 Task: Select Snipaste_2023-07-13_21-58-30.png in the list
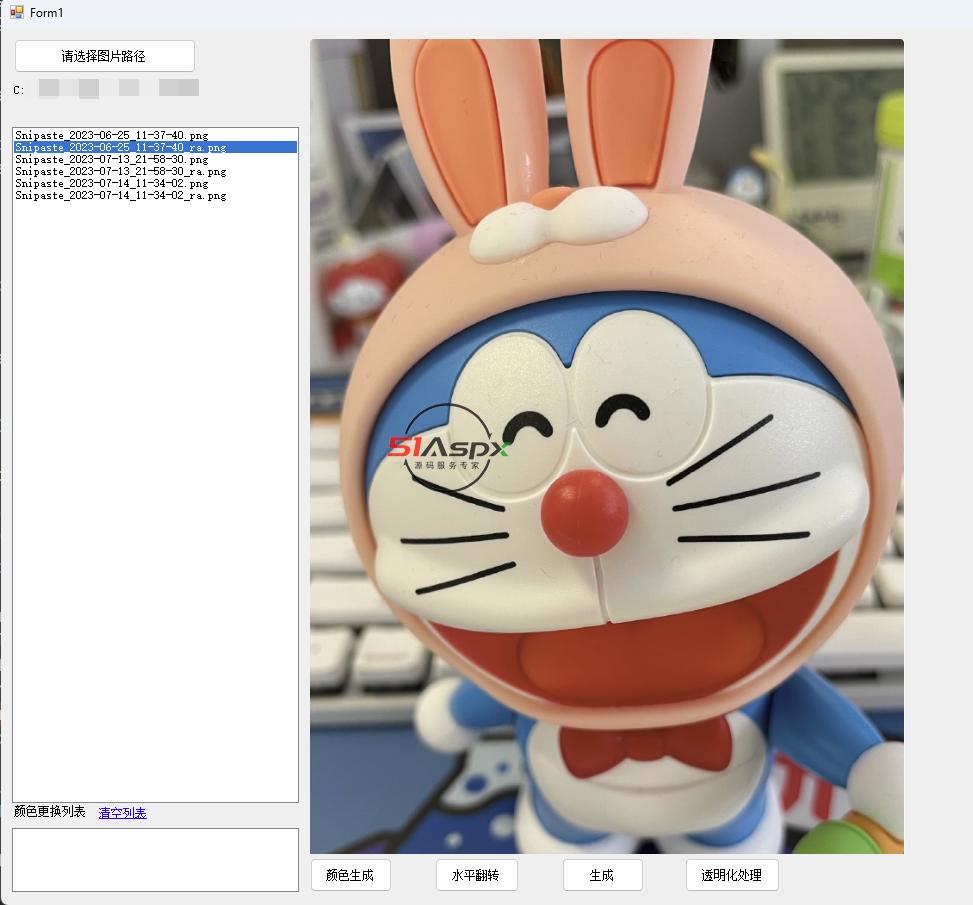coord(155,159)
